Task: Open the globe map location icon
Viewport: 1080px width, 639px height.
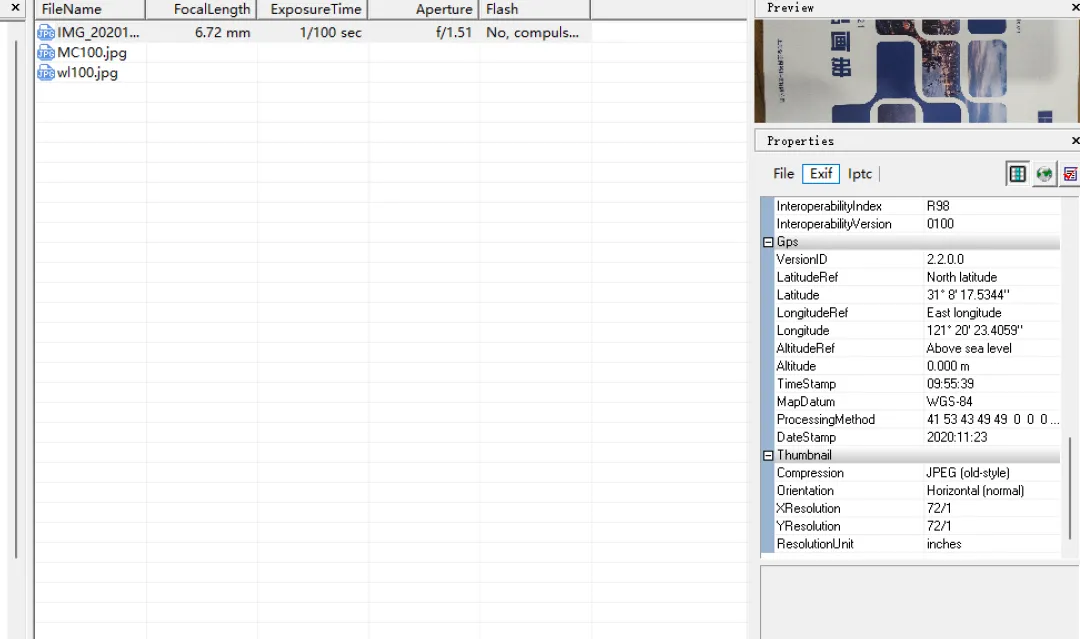Action: pyautogui.click(x=1044, y=174)
